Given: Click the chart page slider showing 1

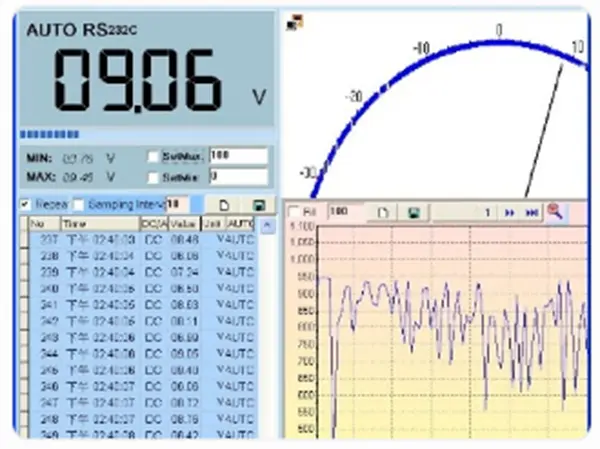Looking at the screenshot, I should [x=464, y=212].
